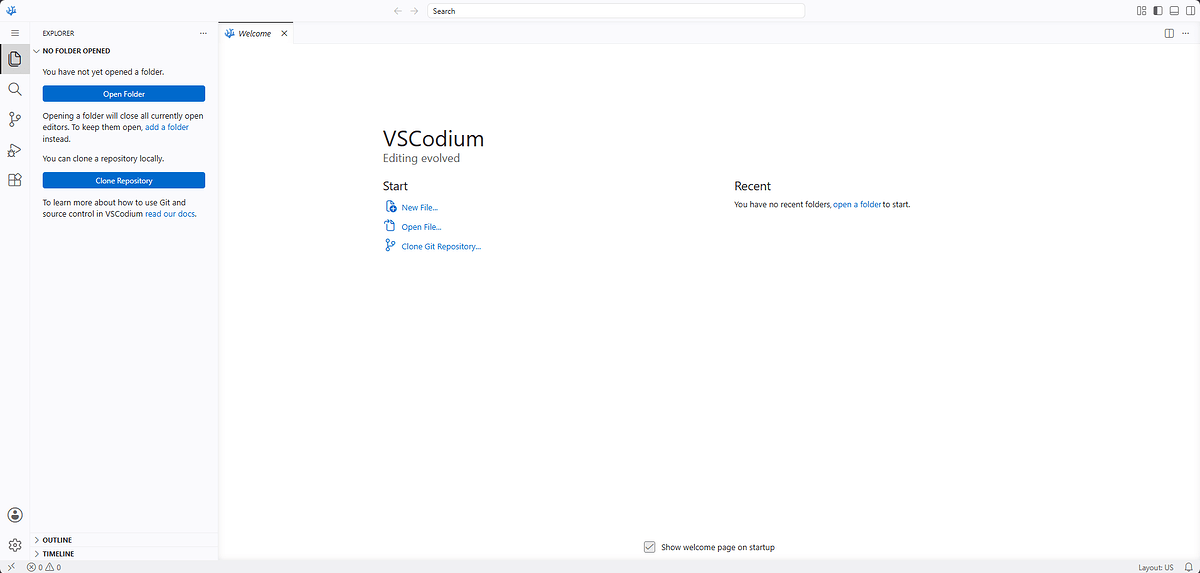Click the Open File icon under Start

pos(390,226)
